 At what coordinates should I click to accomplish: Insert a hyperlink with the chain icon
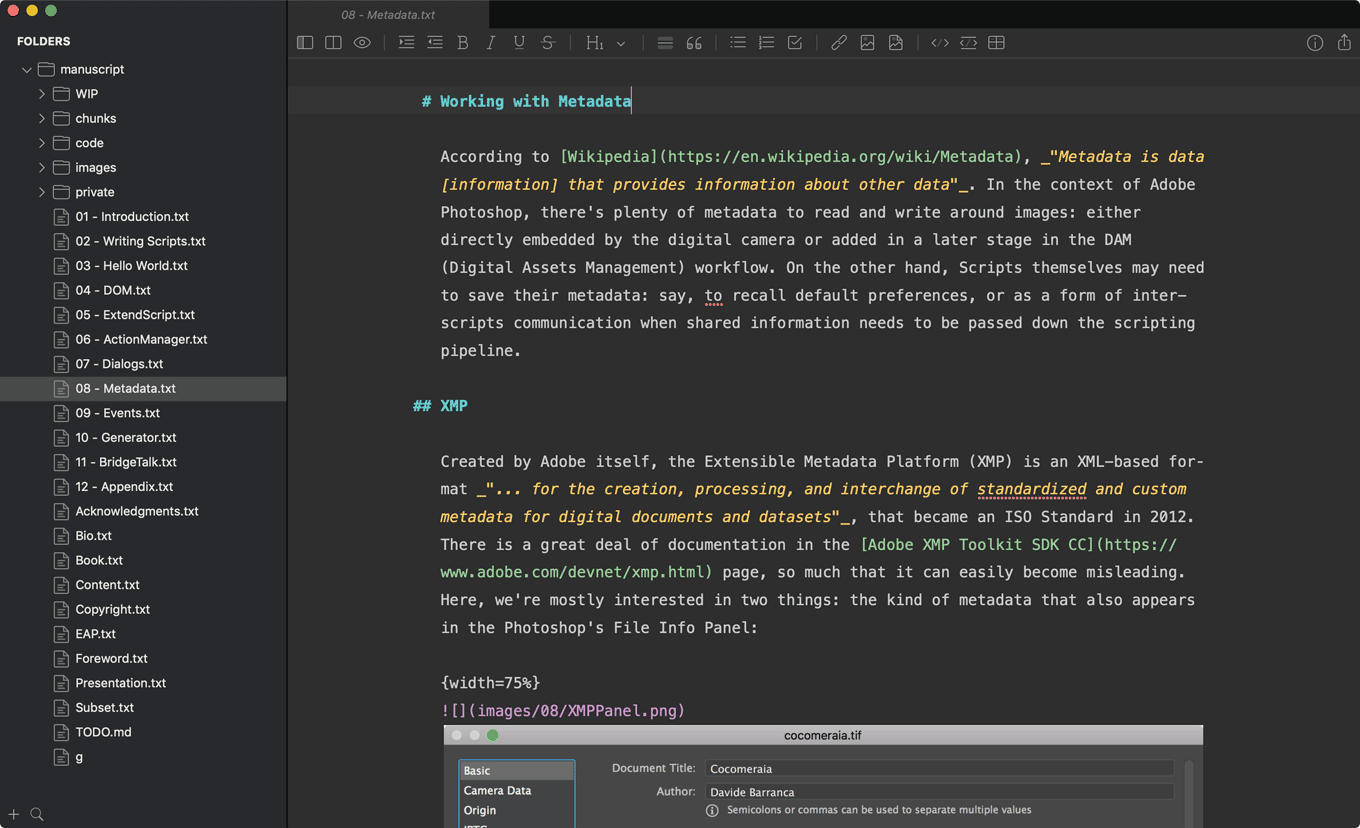click(839, 42)
